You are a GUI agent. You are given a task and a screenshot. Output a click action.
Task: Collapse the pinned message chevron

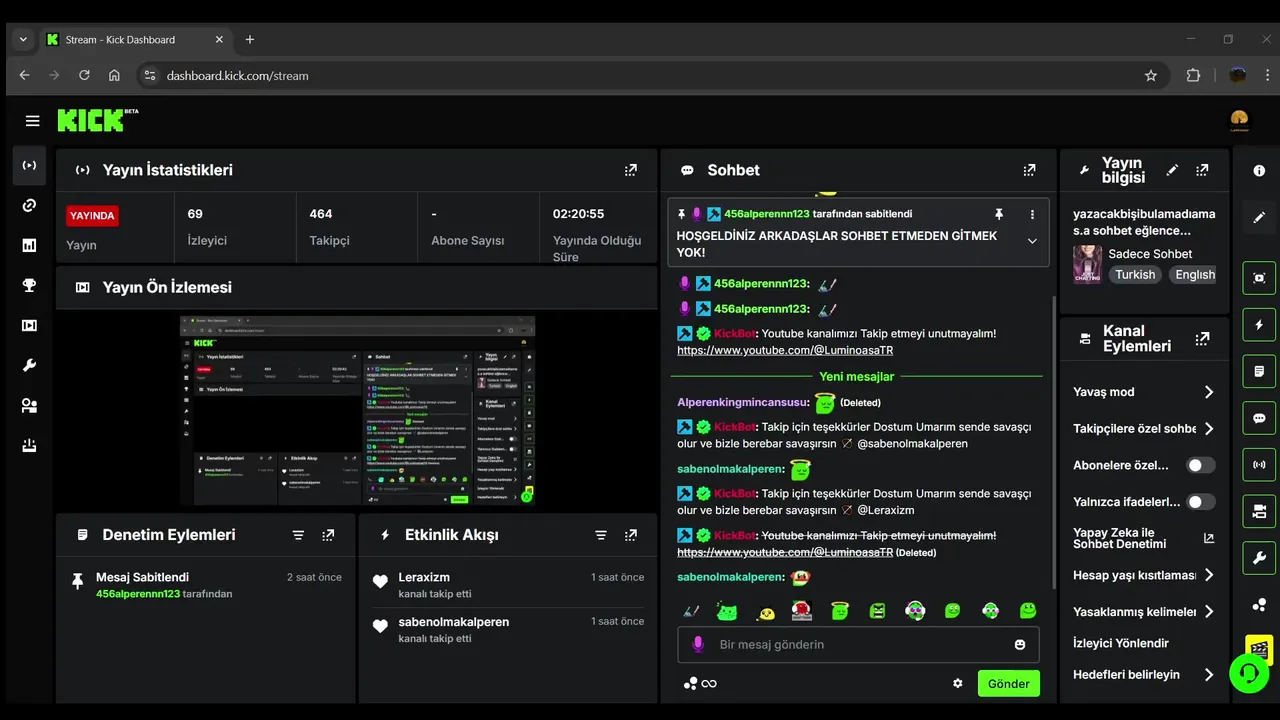[1032, 241]
